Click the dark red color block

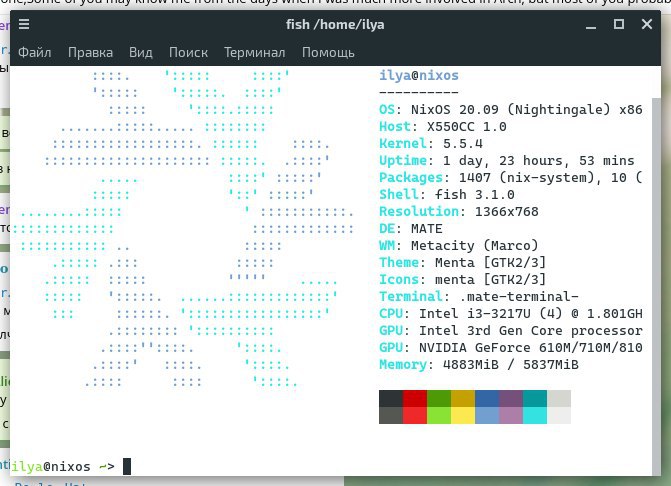coord(415,398)
